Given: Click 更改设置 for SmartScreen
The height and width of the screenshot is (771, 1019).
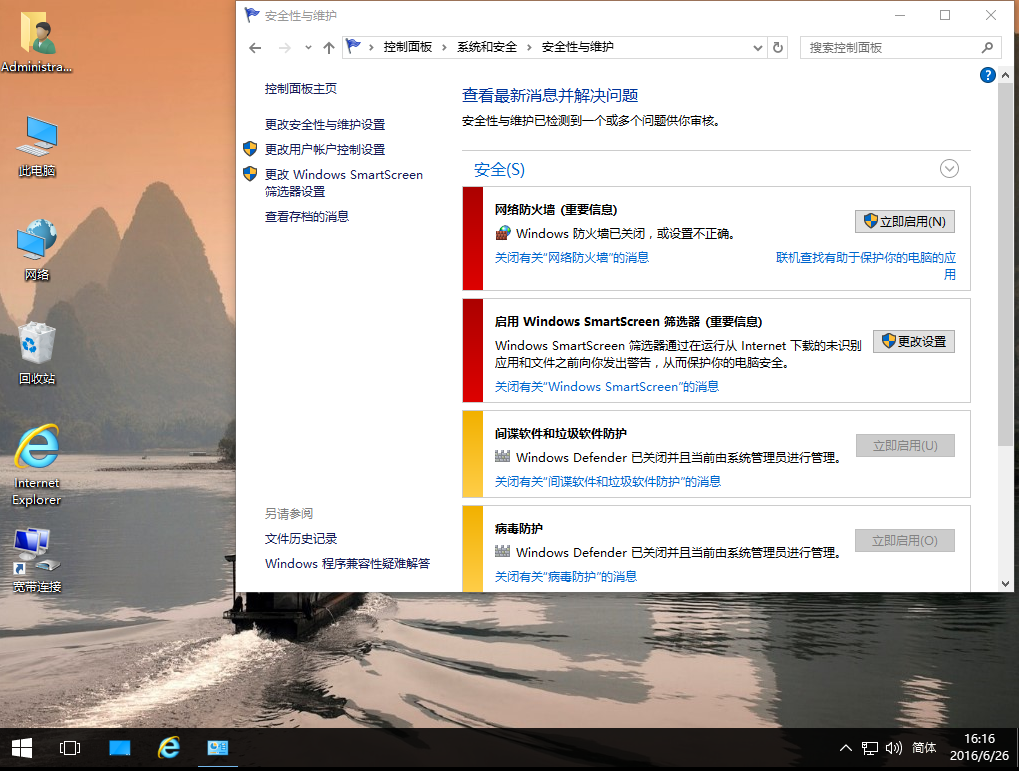Looking at the screenshot, I should [914, 341].
